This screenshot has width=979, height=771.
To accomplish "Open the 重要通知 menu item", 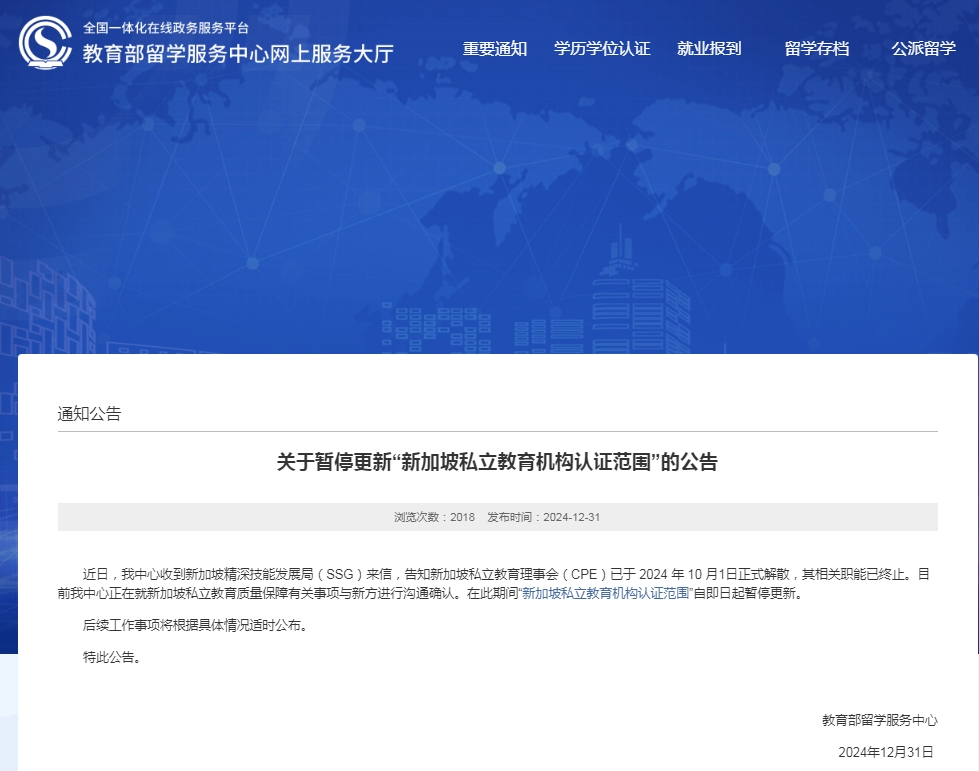I will (x=495, y=49).
